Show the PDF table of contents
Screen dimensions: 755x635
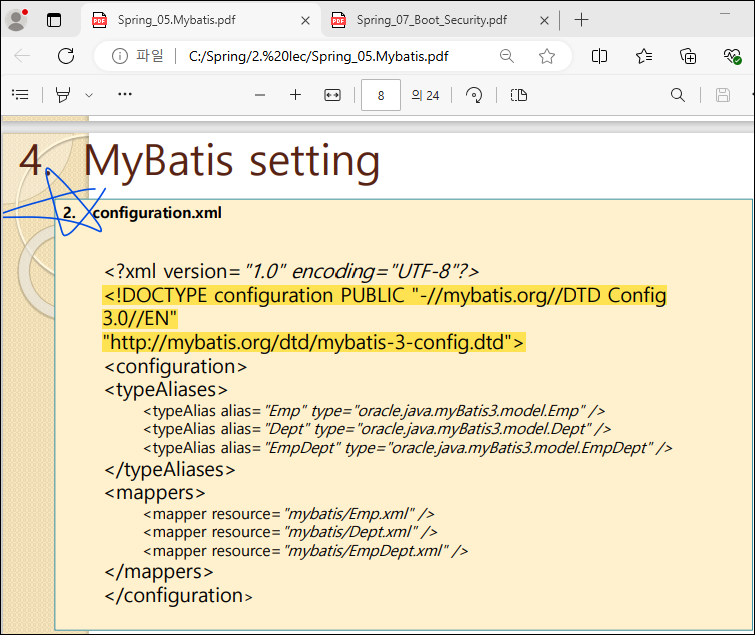(x=20, y=95)
